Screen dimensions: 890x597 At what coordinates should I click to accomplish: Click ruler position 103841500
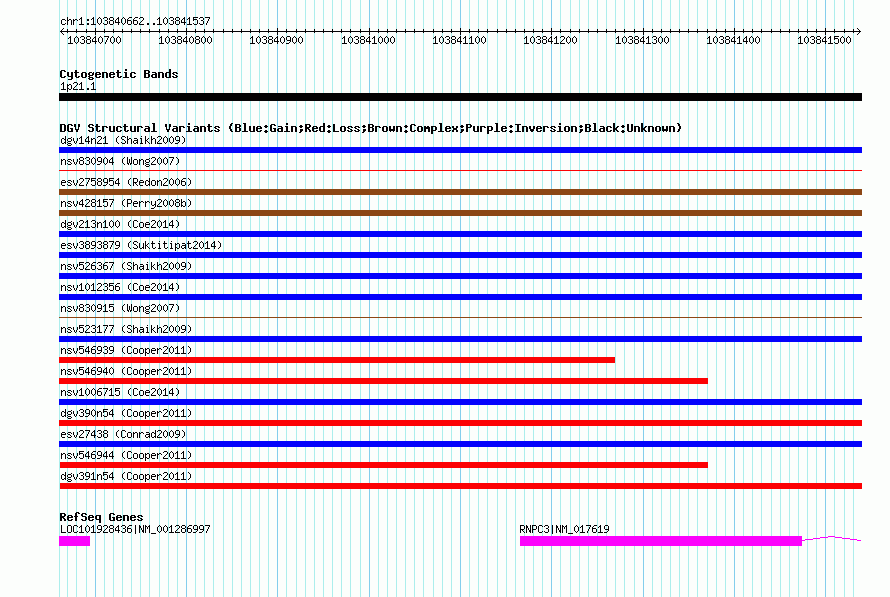point(824,40)
